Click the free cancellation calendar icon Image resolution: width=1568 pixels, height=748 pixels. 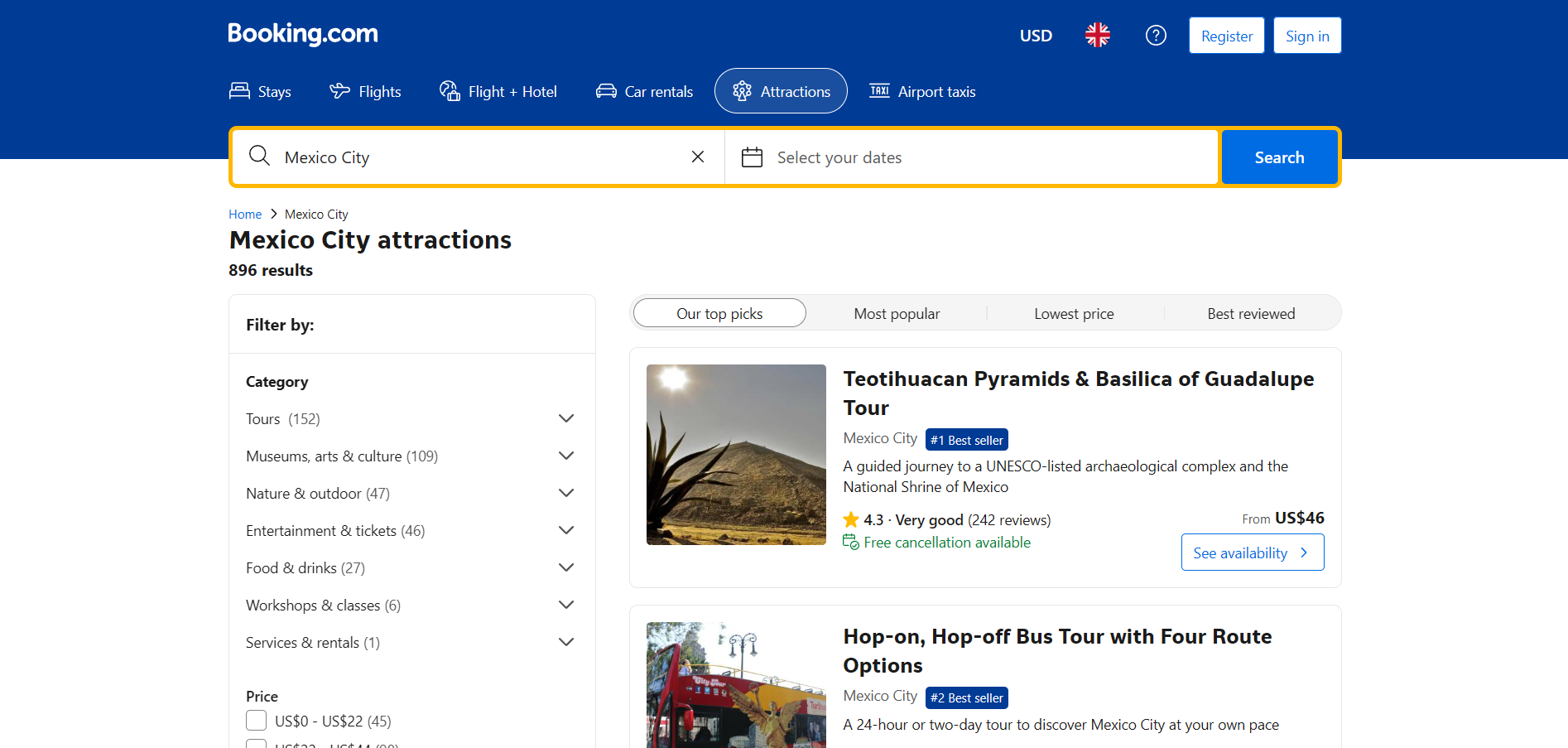click(851, 542)
